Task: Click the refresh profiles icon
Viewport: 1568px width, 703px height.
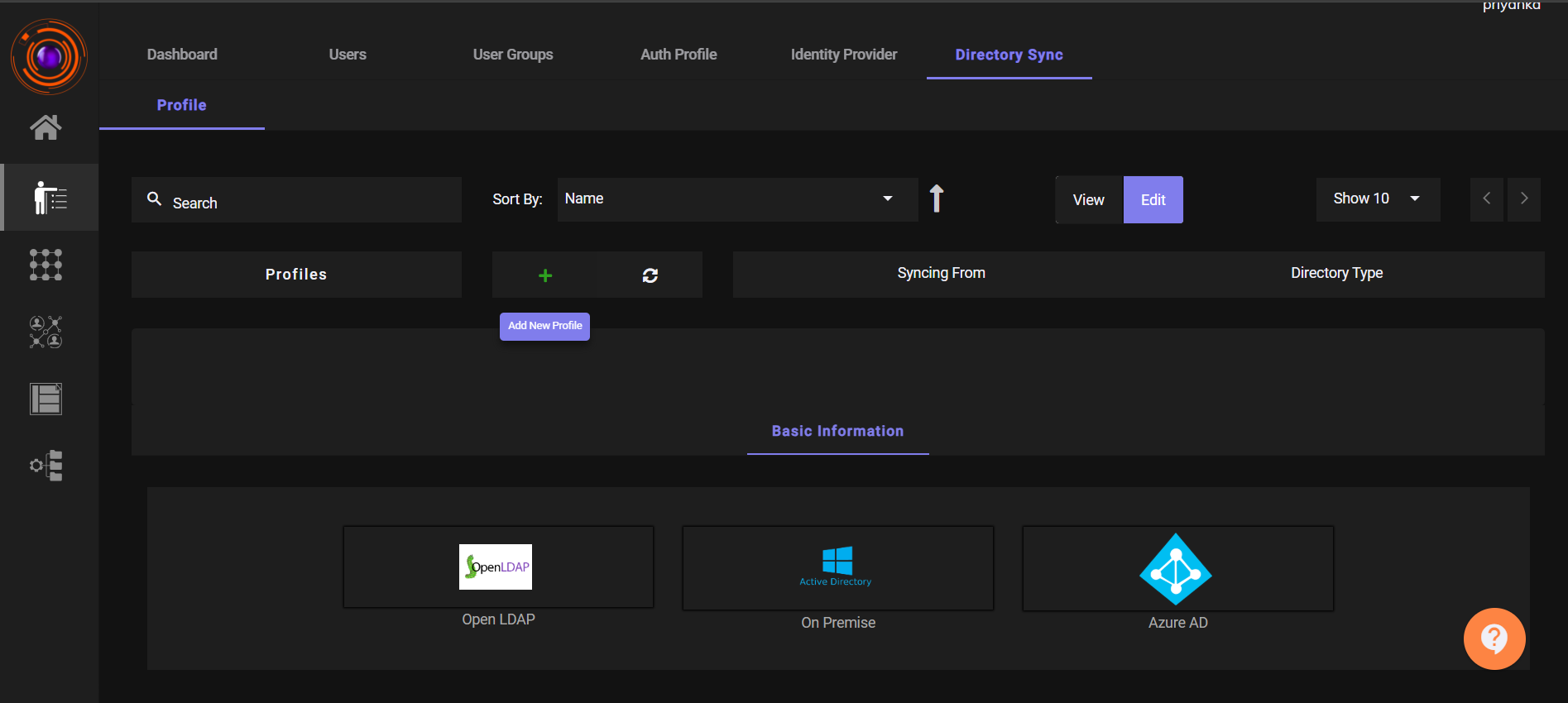Action: [650, 275]
